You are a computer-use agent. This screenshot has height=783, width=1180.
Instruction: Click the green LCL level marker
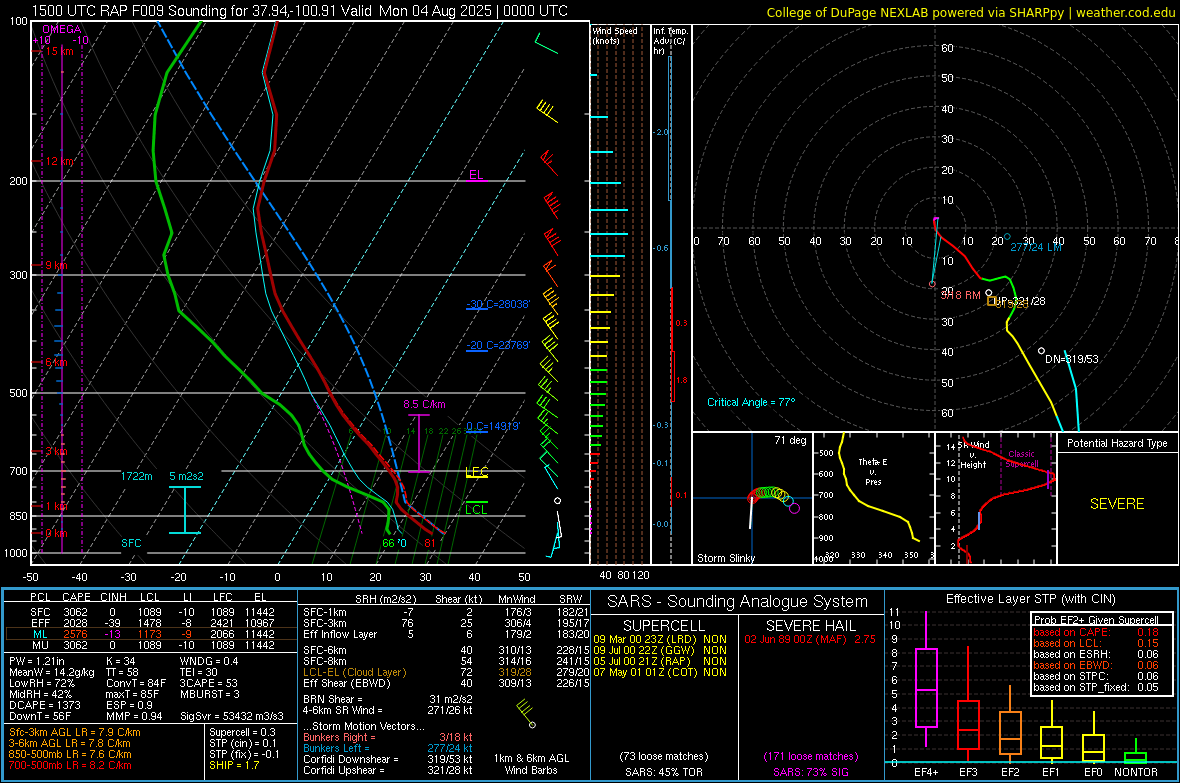click(476, 507)
